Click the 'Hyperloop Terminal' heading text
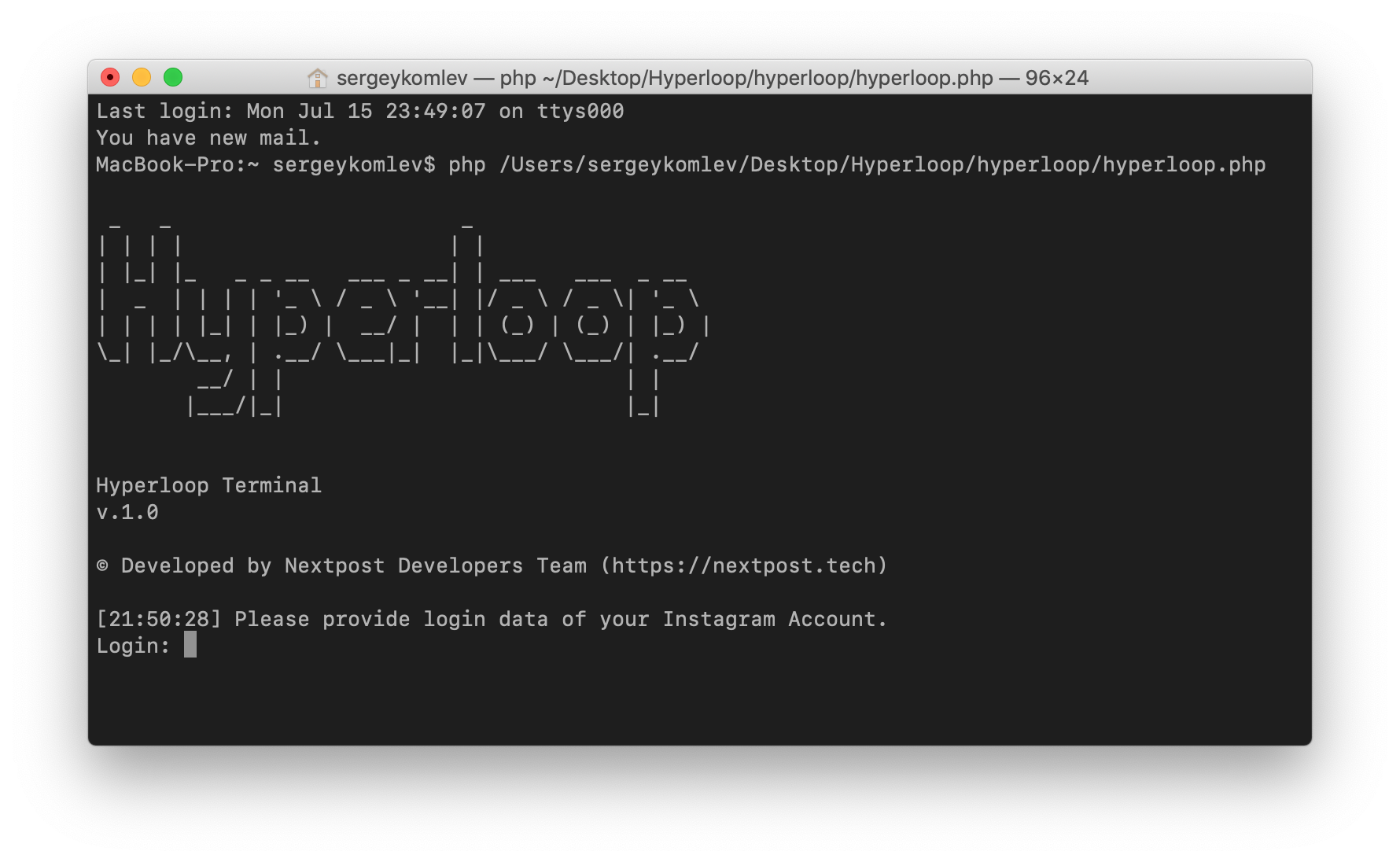 208,485
